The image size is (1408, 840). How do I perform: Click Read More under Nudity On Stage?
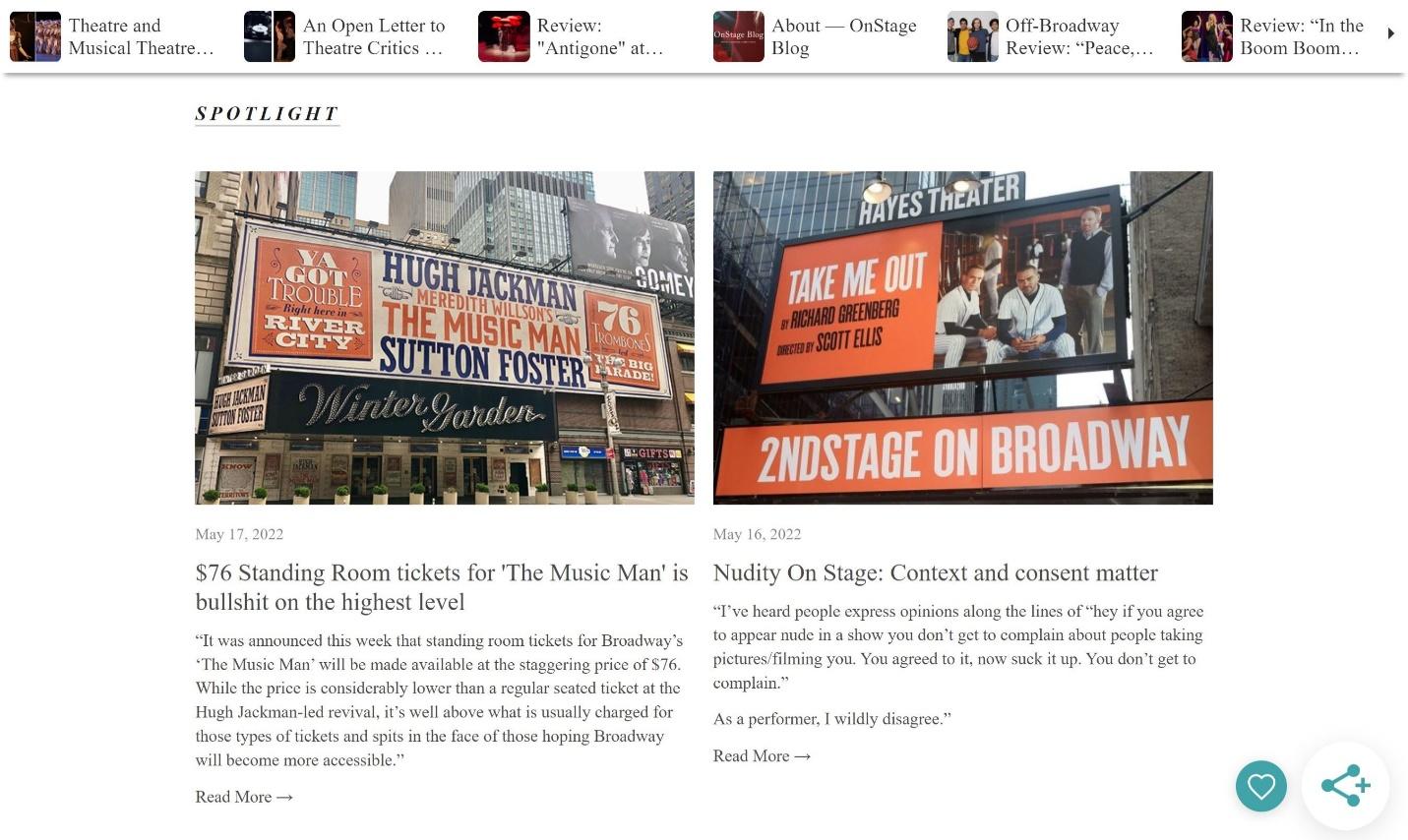pyautogui.click(x=762, y=755)
